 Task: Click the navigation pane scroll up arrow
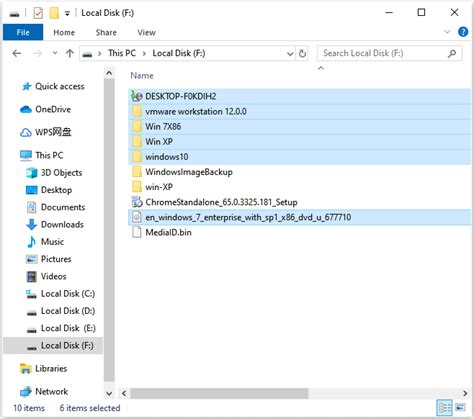pyautogui.click(x=109, y=73)
